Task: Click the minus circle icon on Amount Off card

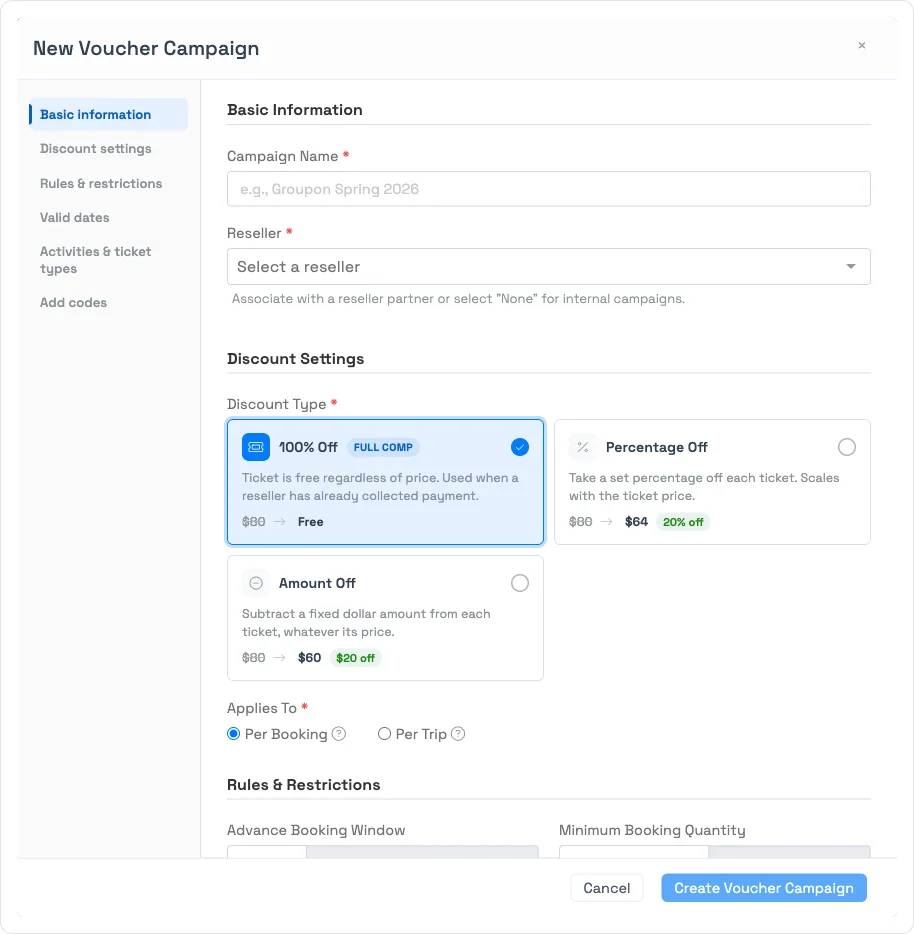Action: (x=256, y=583)
